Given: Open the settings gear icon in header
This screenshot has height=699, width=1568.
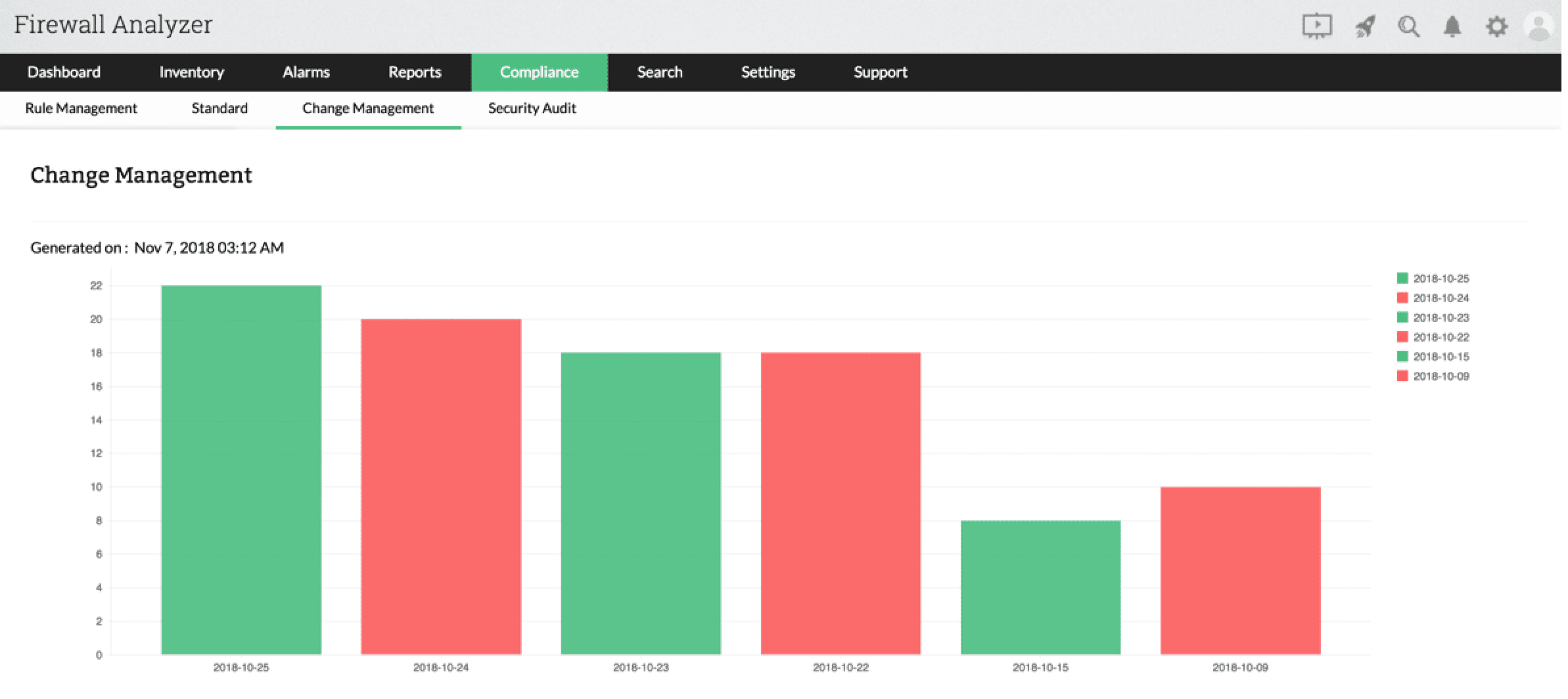Looking at the screenshot, I should (x=1496, y=26).
